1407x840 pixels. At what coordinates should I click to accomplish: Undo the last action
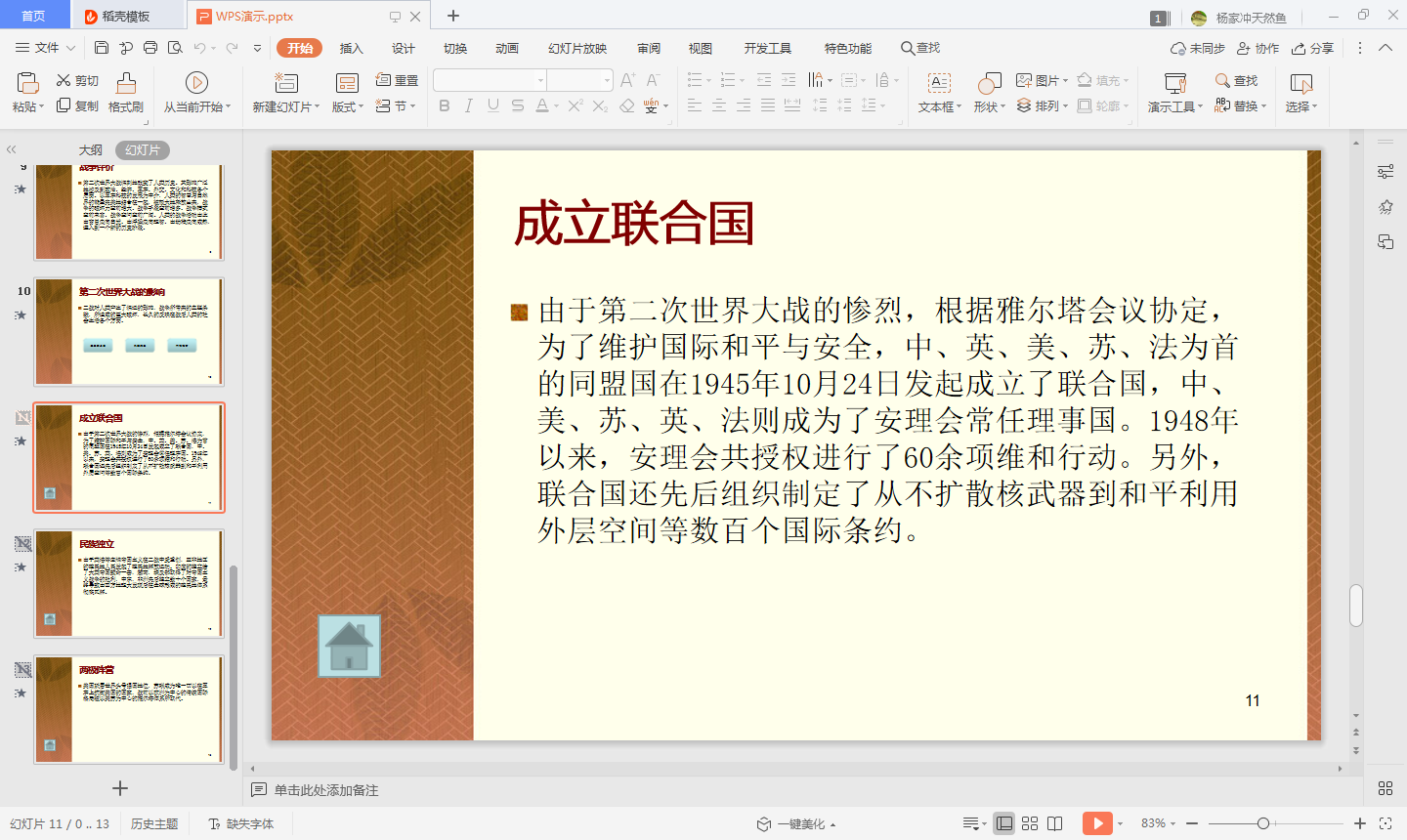point(199,48)
